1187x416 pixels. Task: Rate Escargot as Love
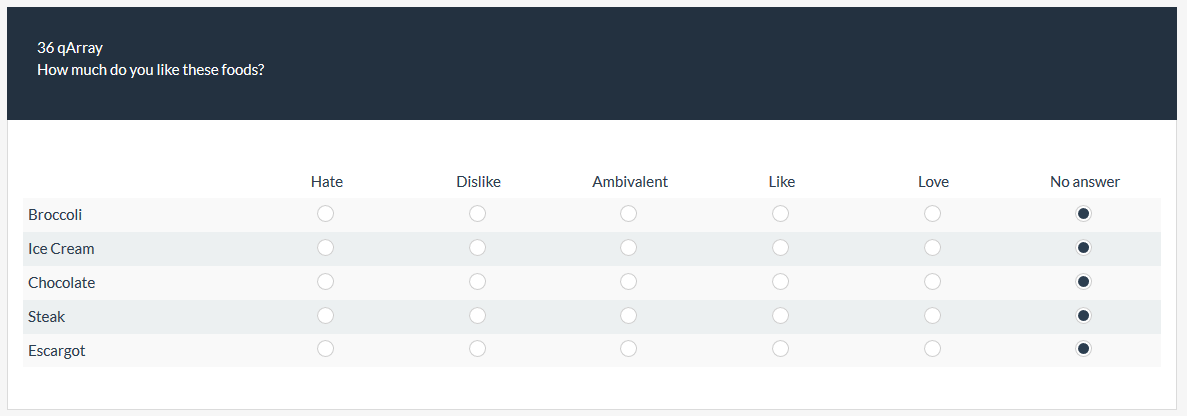click(x=932, y=350)
